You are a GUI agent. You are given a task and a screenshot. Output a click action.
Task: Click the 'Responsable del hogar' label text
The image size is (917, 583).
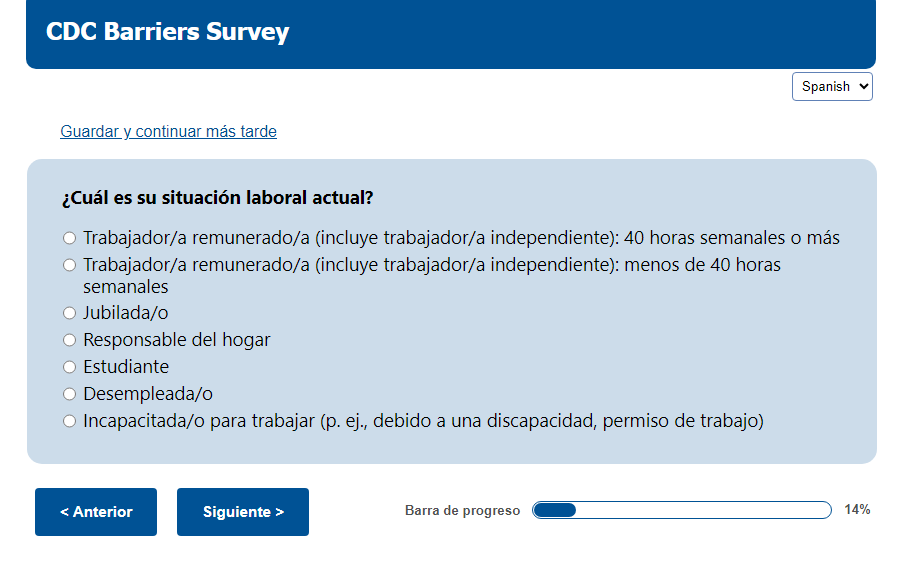coord(177,340)
